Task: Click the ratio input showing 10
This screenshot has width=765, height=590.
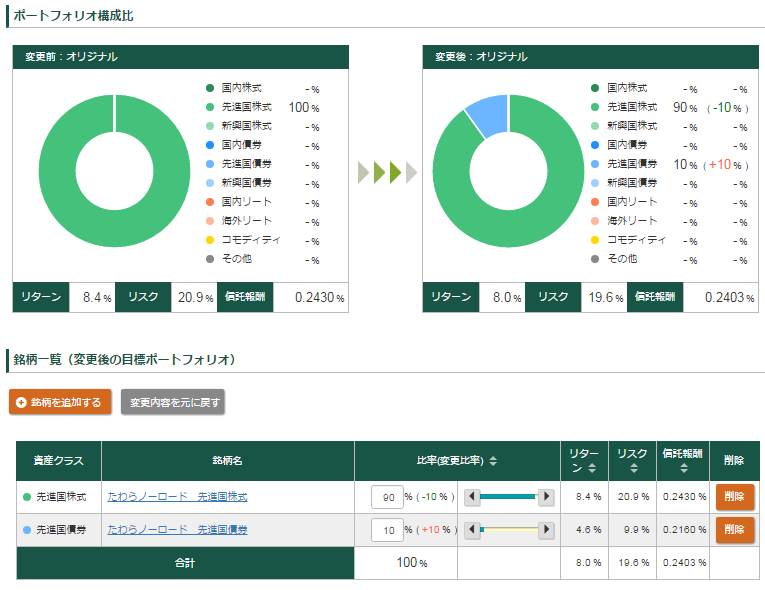Action: tap(387, 529)
